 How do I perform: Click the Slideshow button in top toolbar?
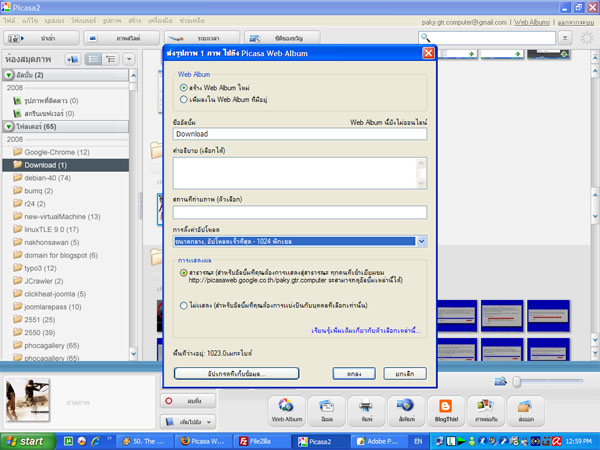[x=122, y=38]
